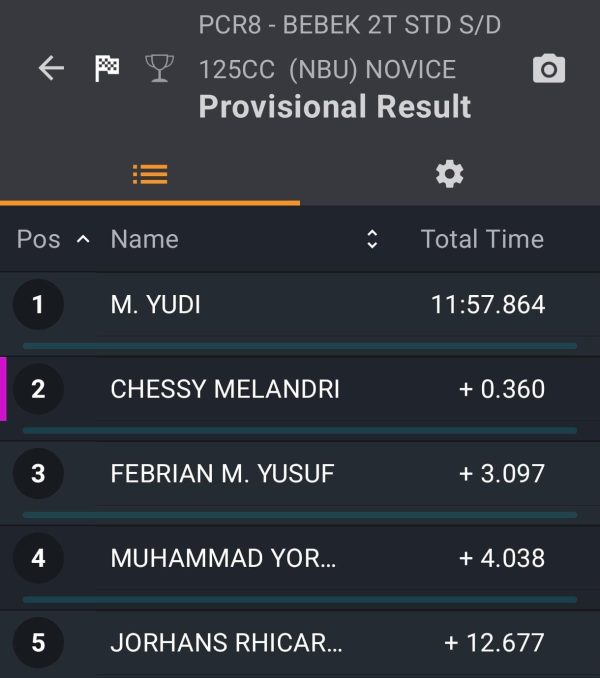Go back using the left arrow
Viewport: 600px width, 678px height.
tap(51, 68)
